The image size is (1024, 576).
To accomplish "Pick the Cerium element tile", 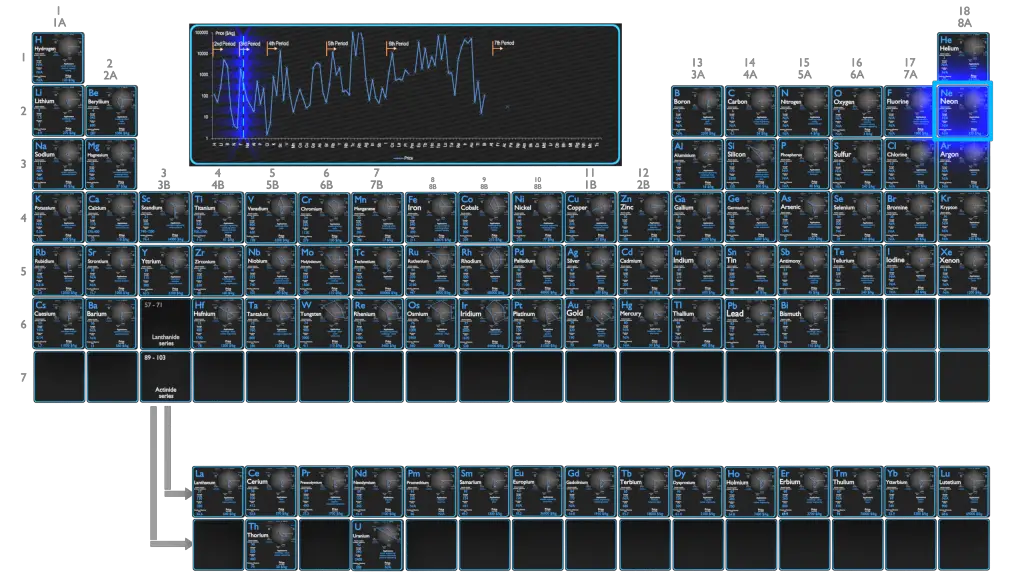I will (271, 490).
